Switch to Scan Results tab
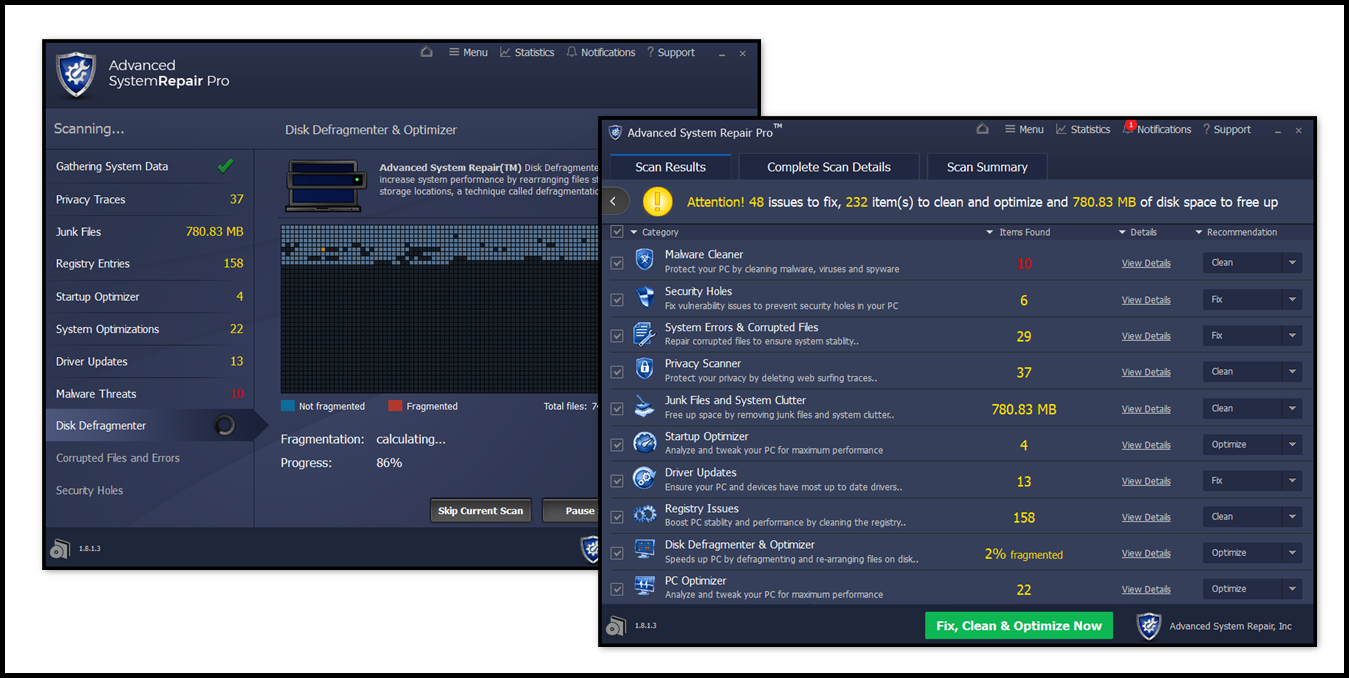This screenshot has width=1349, height=678. [x=670, y=167]
